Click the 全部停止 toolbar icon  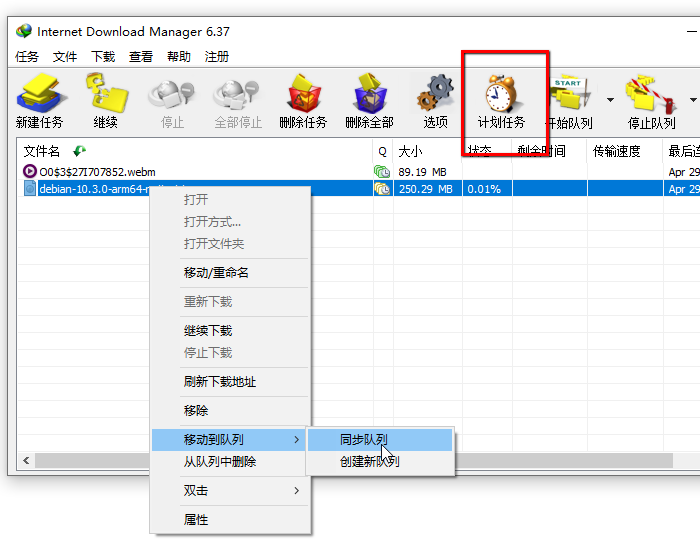[x=237, y=94]
